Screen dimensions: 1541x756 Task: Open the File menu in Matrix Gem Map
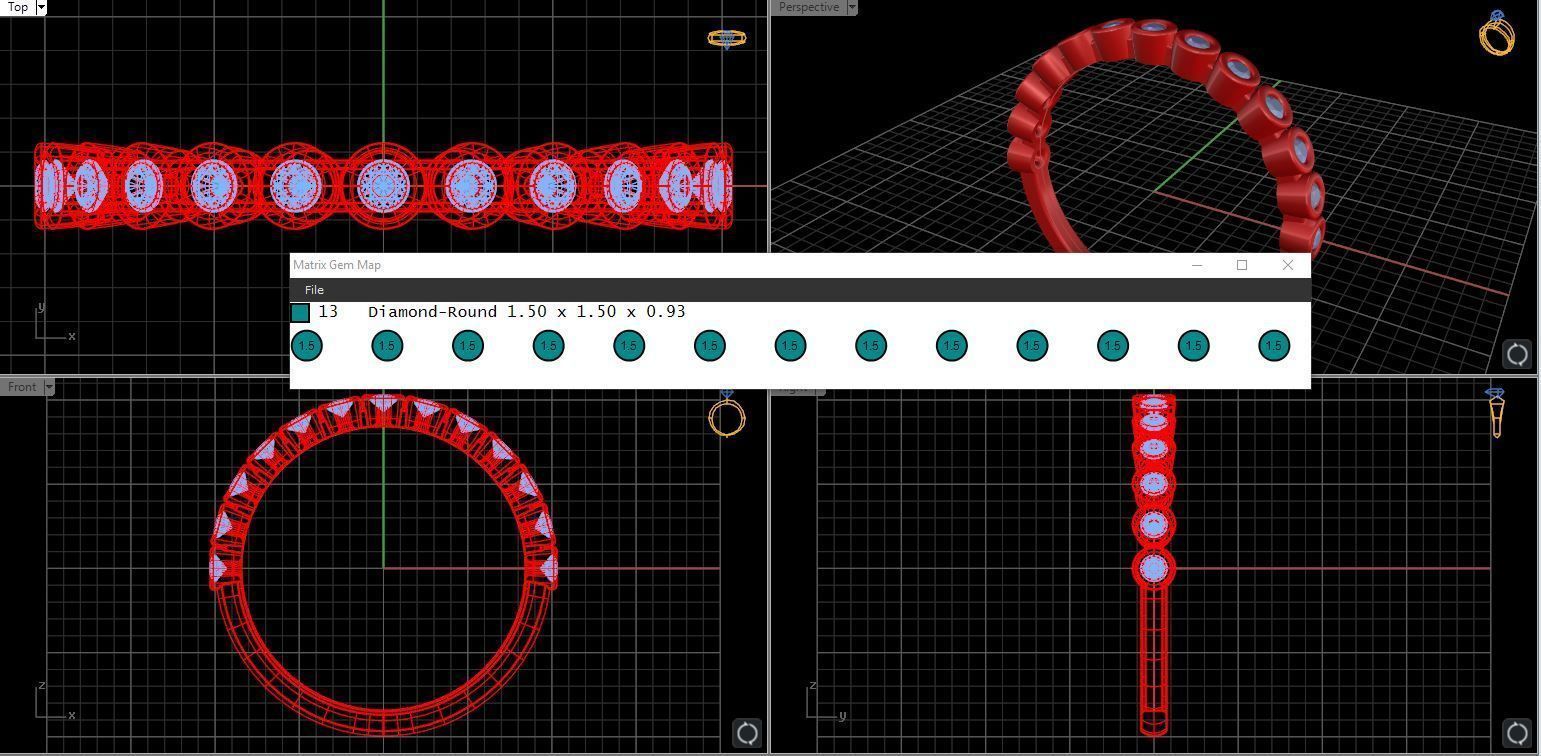point(314,290)
